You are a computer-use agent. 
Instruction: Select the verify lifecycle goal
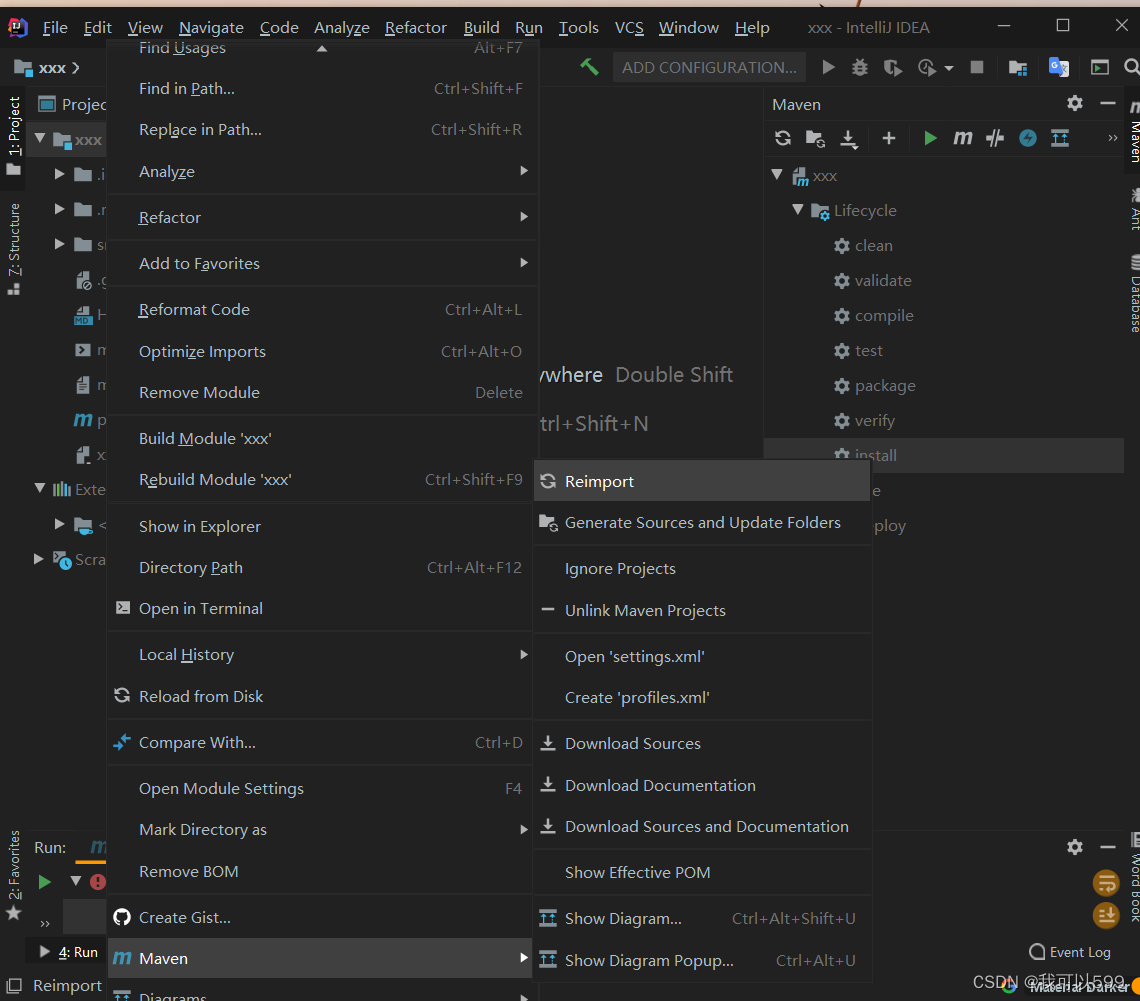pyautogui.click(x=874, y=421)
